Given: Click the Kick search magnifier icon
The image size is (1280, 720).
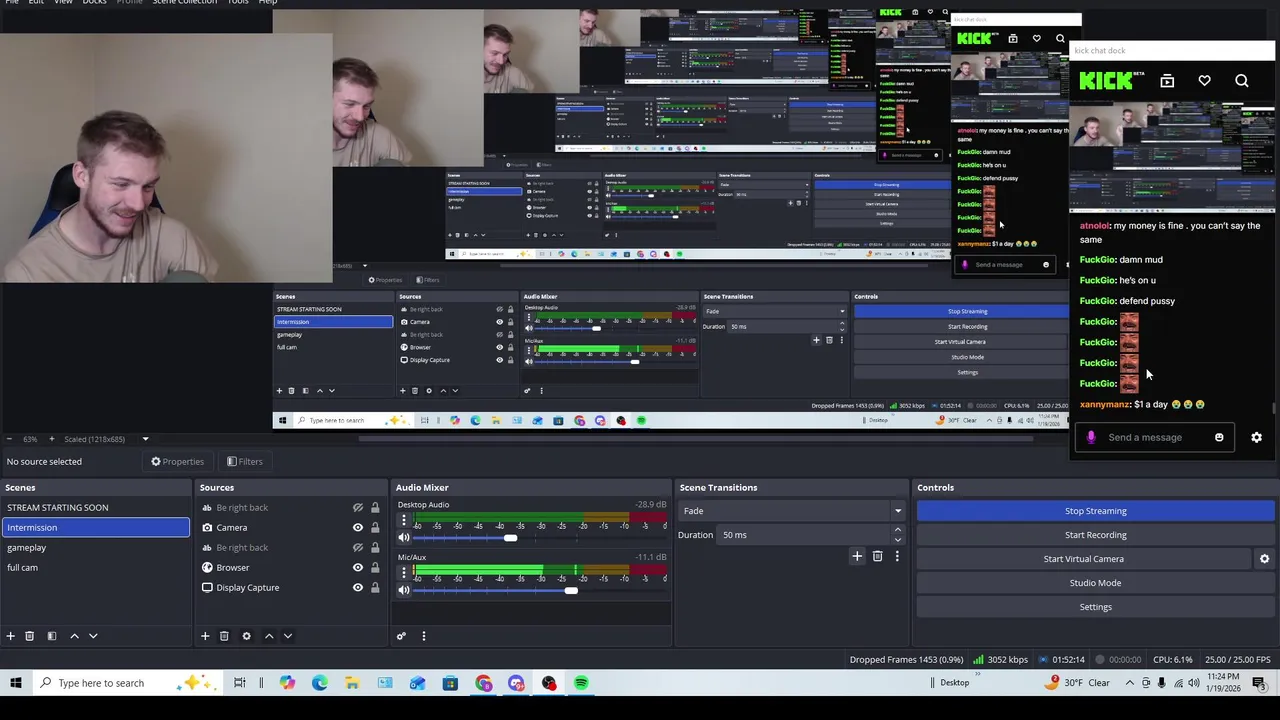Looking at the screenshot, I should click(1242, 81).
